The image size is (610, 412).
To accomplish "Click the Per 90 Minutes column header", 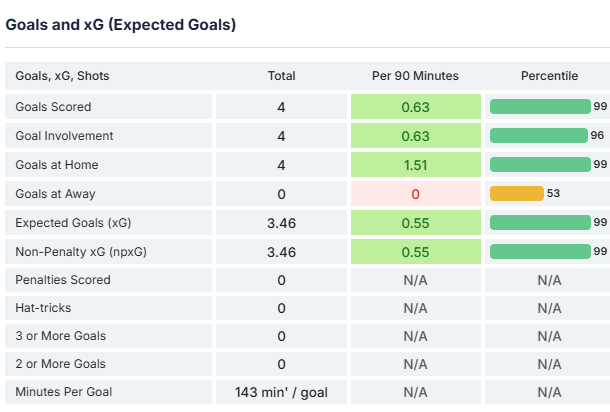I will tap(415, 77).
